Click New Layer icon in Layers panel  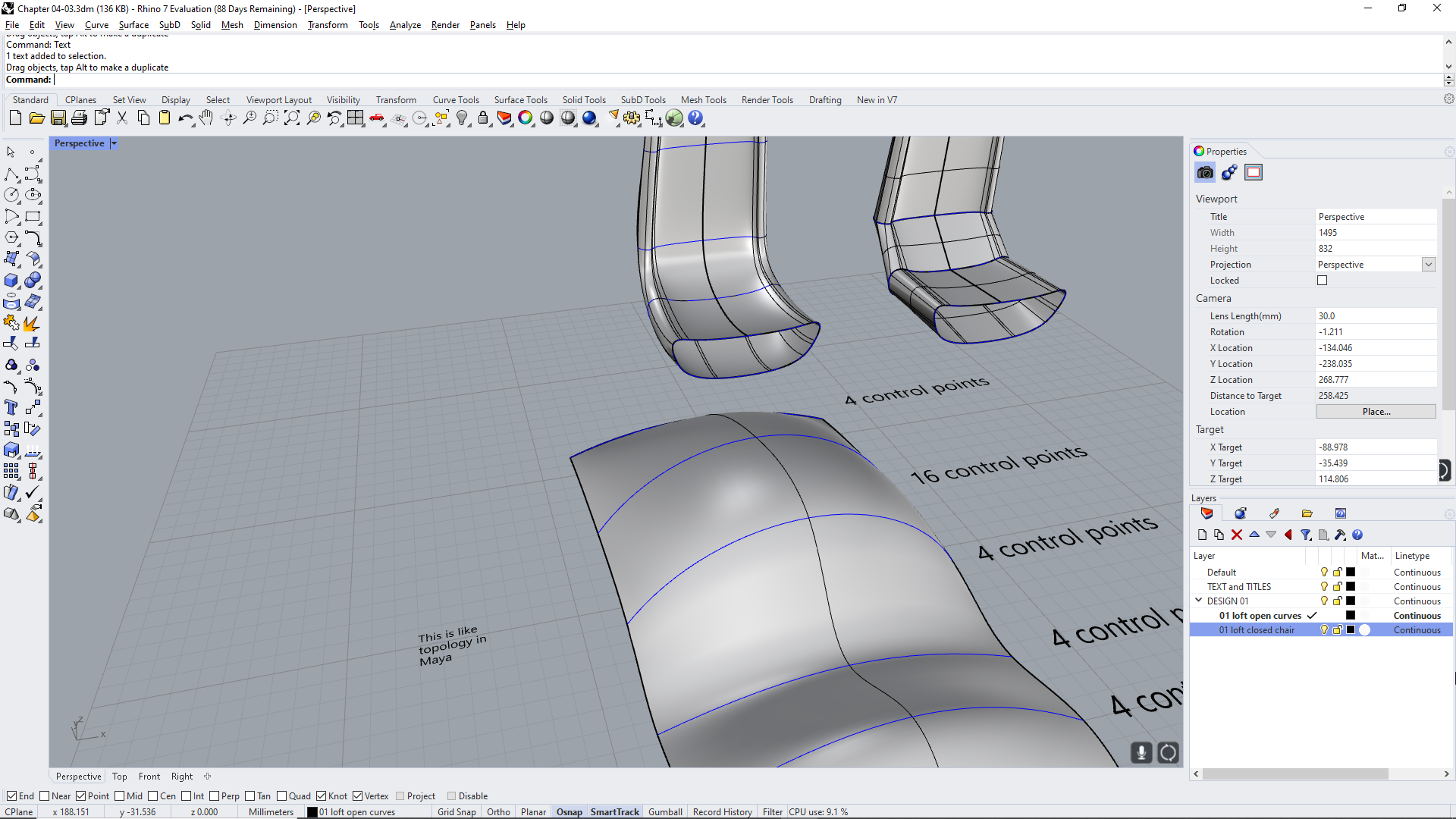[1202, 535]
